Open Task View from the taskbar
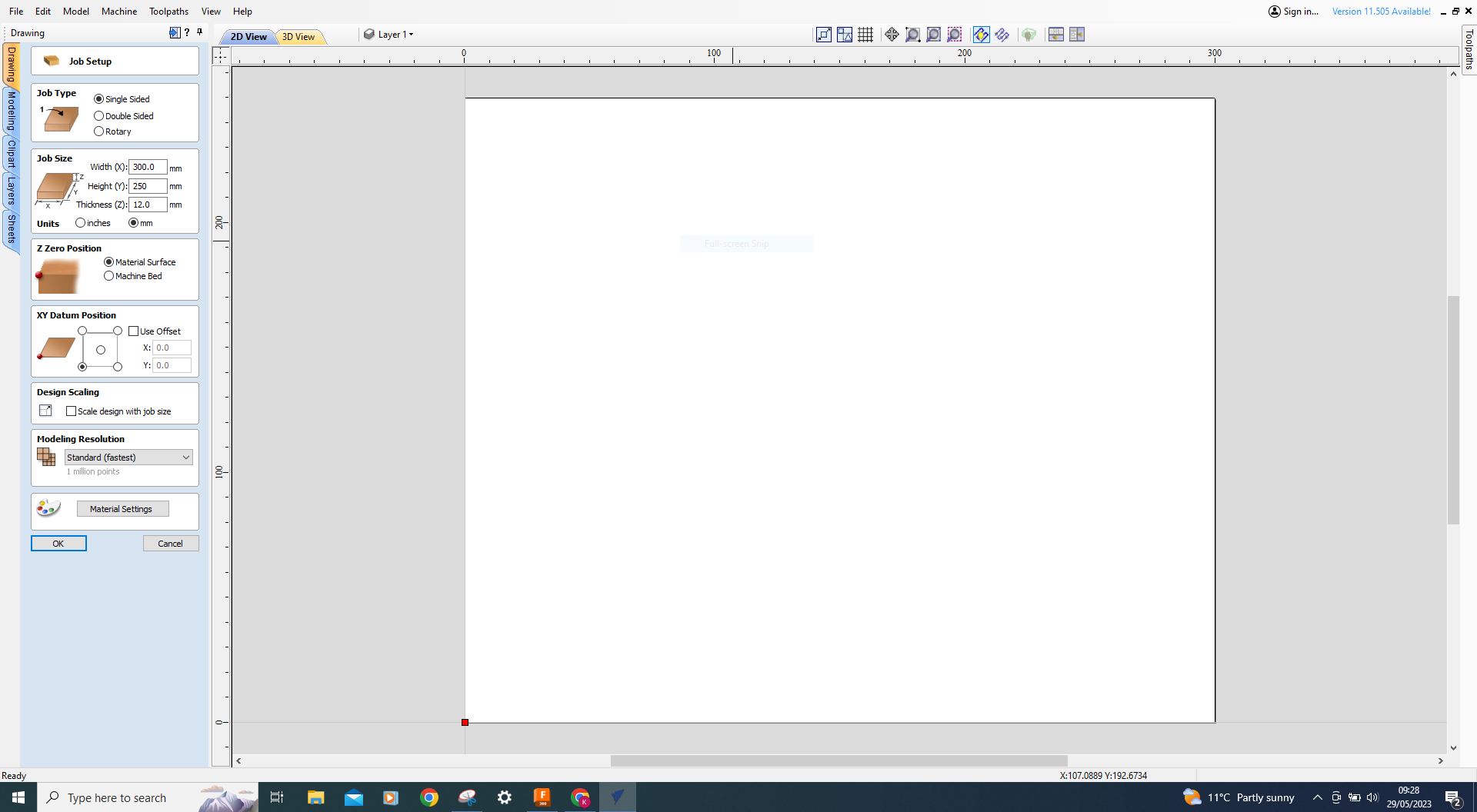This screenshot has width=1477, height=812. (x=277, y=797)
